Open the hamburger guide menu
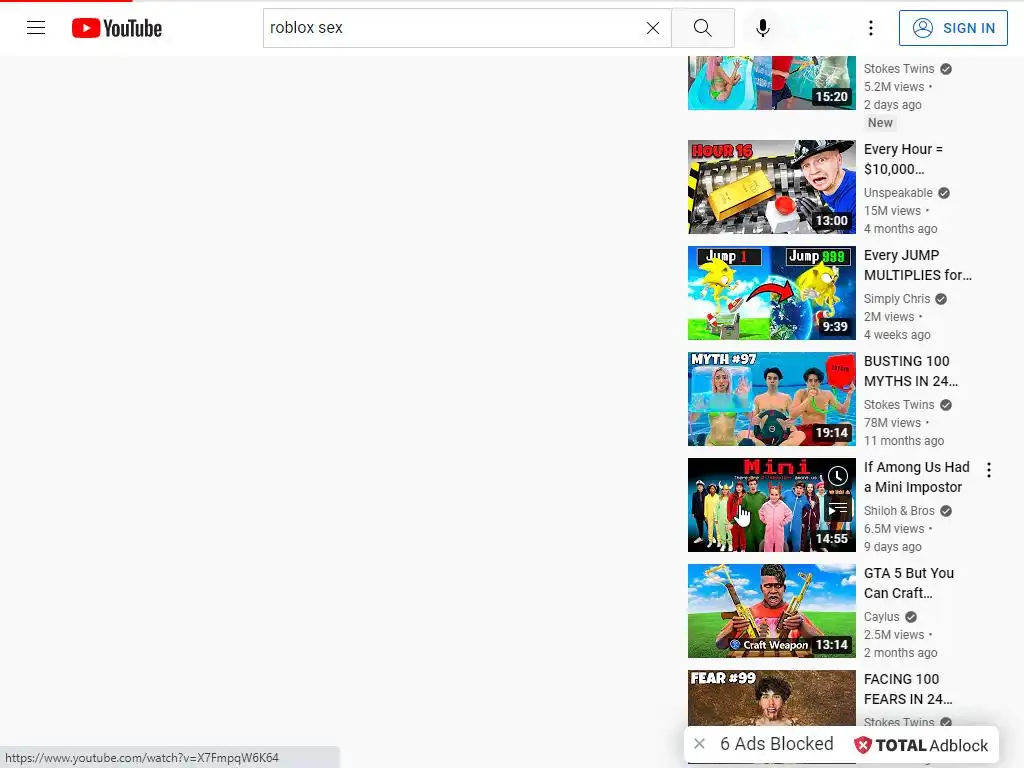 36,27
